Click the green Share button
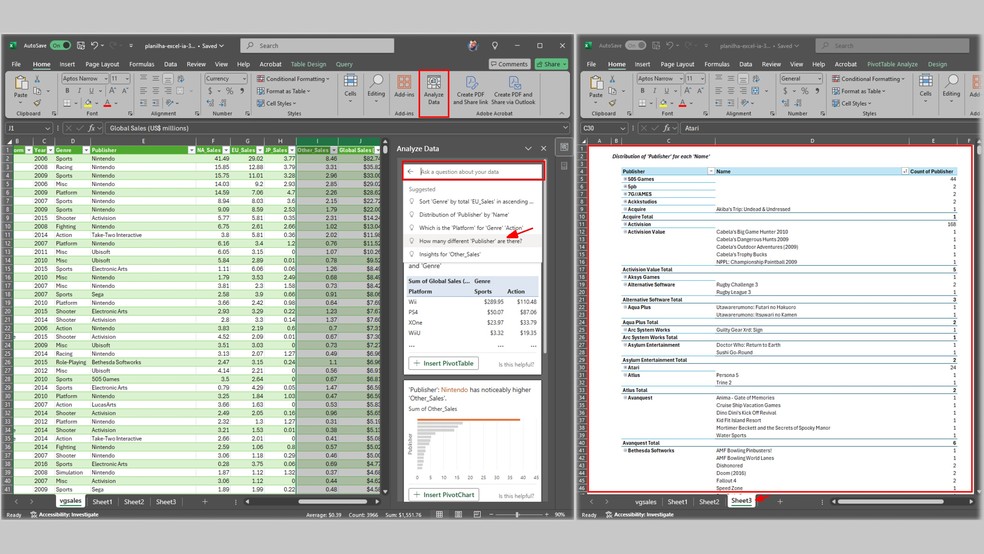This screenshot has width=984, height=554. (551, 64)
